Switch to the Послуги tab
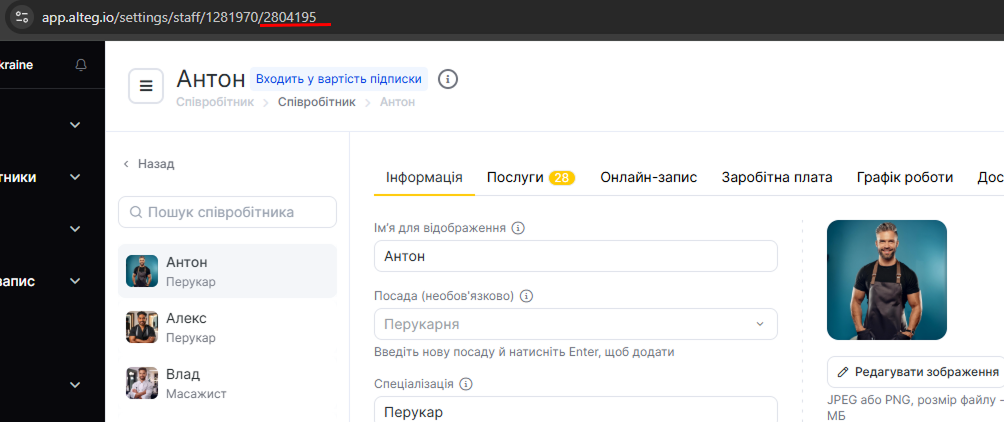Viewport: 1004px width, 422px height. 530,177
